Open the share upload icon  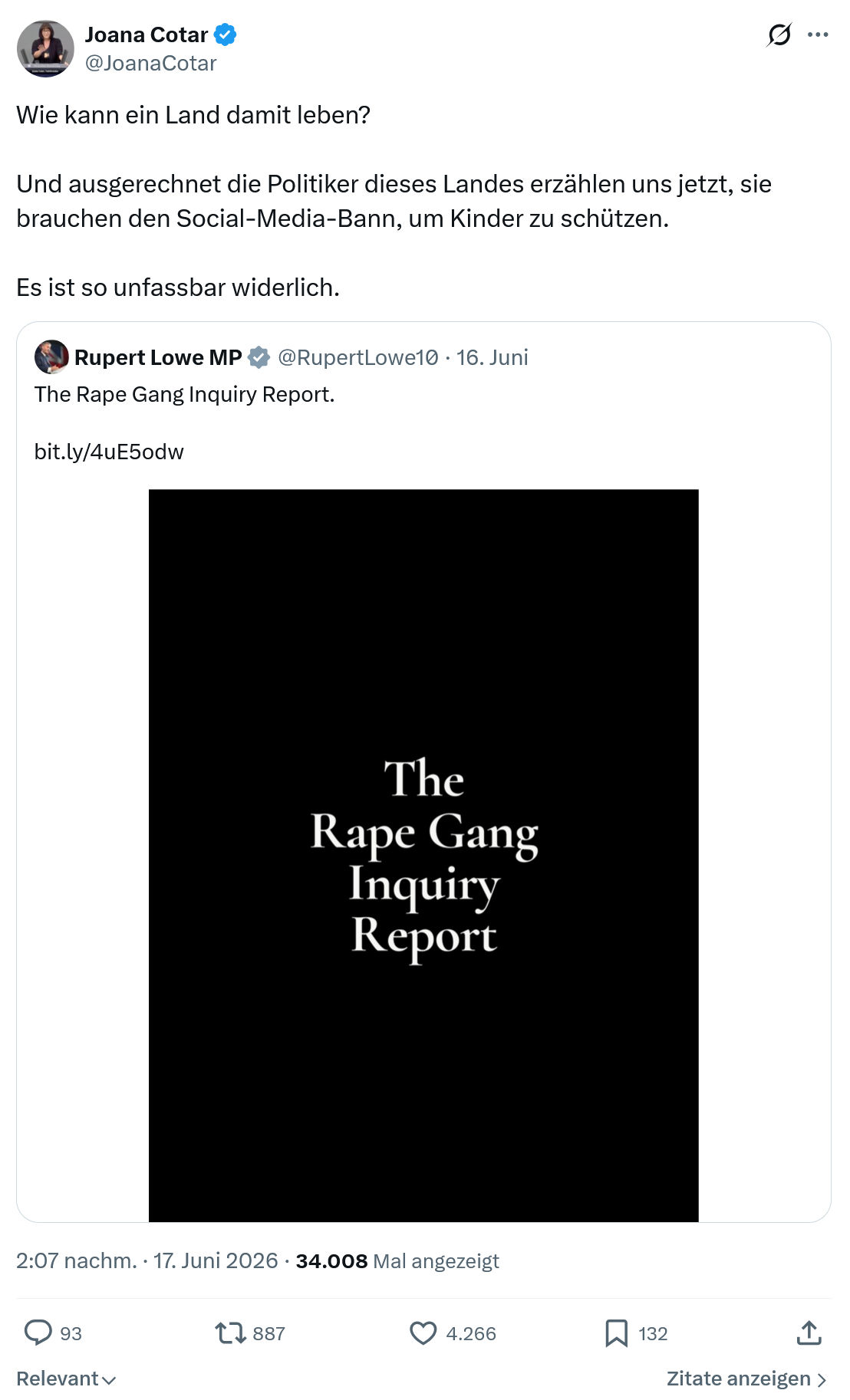(809, 1333)
